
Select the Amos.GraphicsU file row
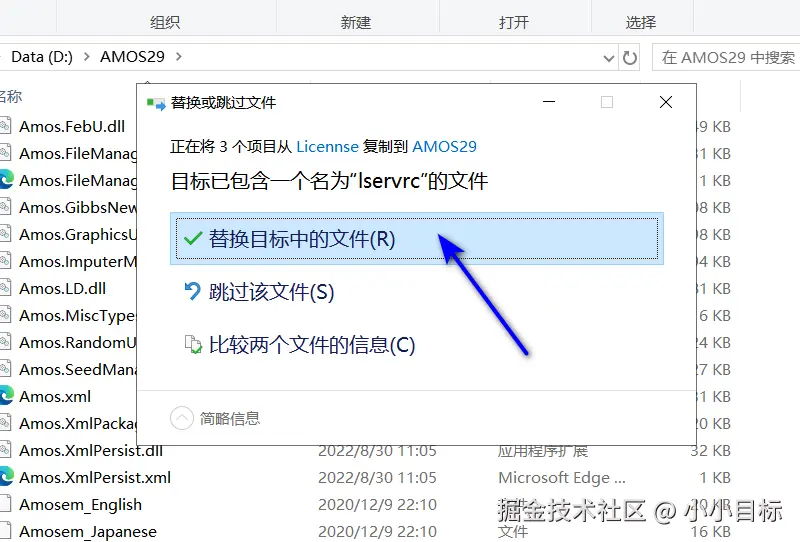point(78,235)
